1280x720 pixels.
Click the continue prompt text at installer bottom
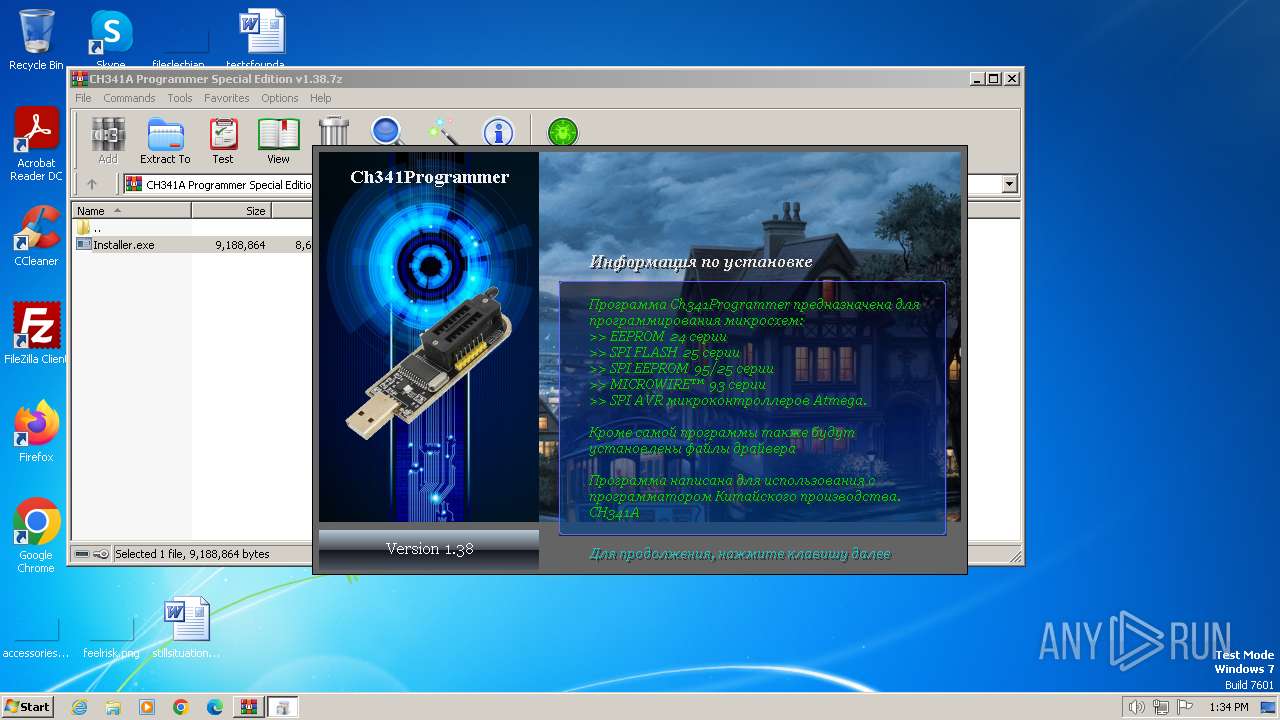pyautogui.click(x=740, y=553)
